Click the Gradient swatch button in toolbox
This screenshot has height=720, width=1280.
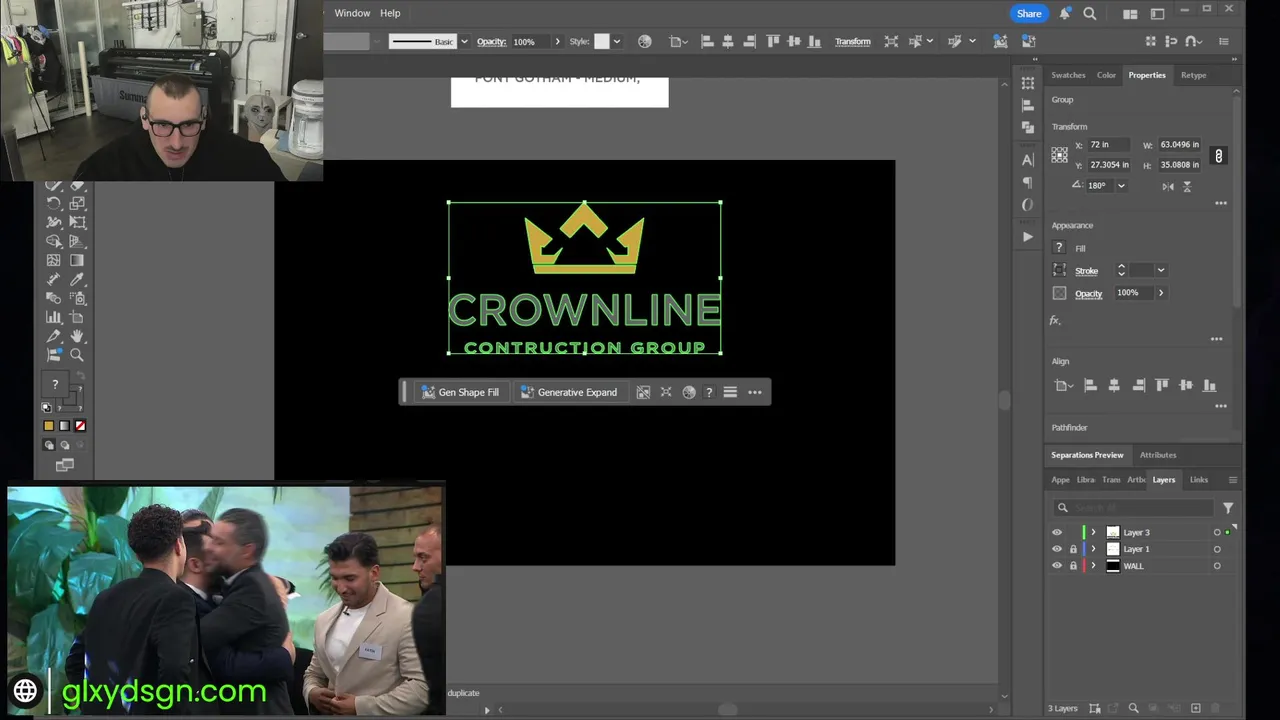[64, 426]
